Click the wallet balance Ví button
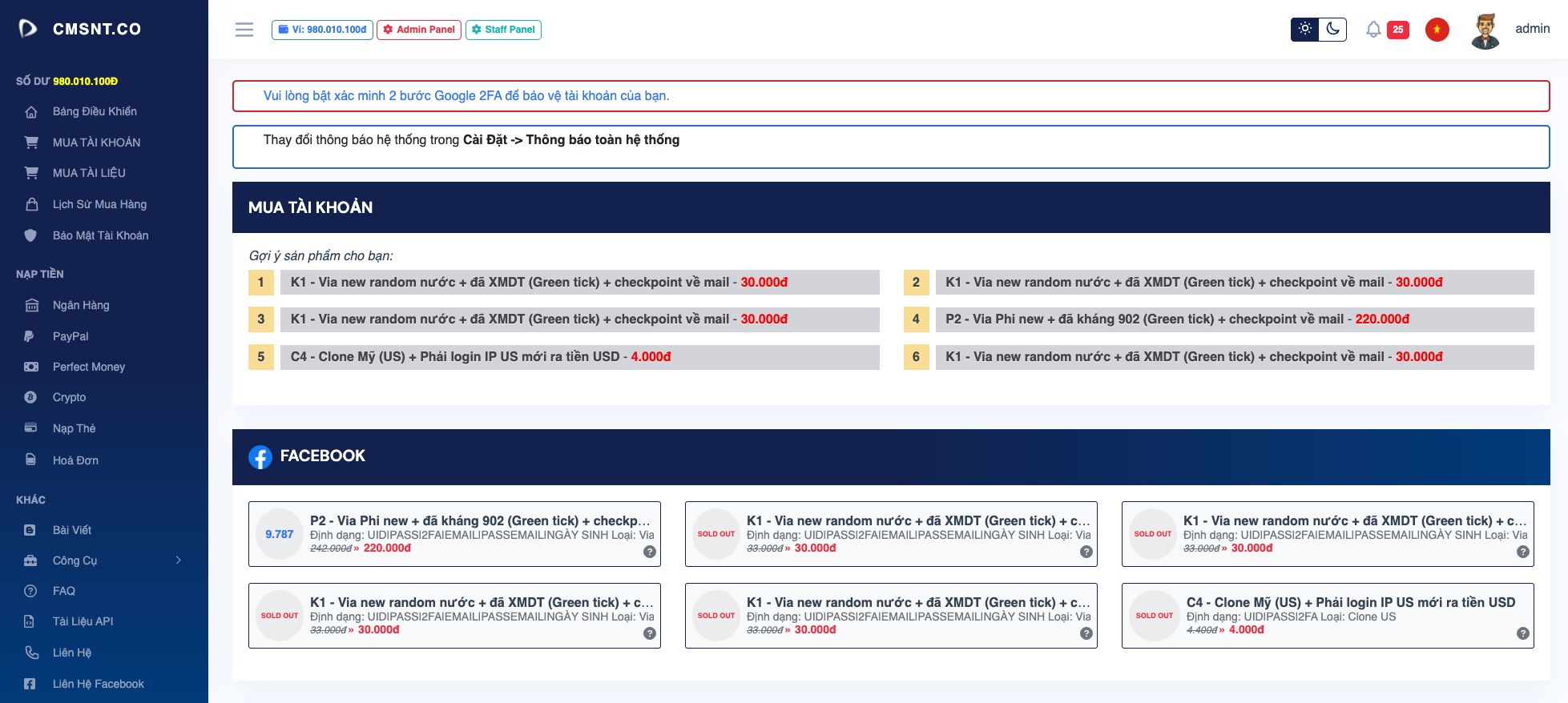Screen dimensions: 1568x703 pyautogui.click(x=322, y=30)
